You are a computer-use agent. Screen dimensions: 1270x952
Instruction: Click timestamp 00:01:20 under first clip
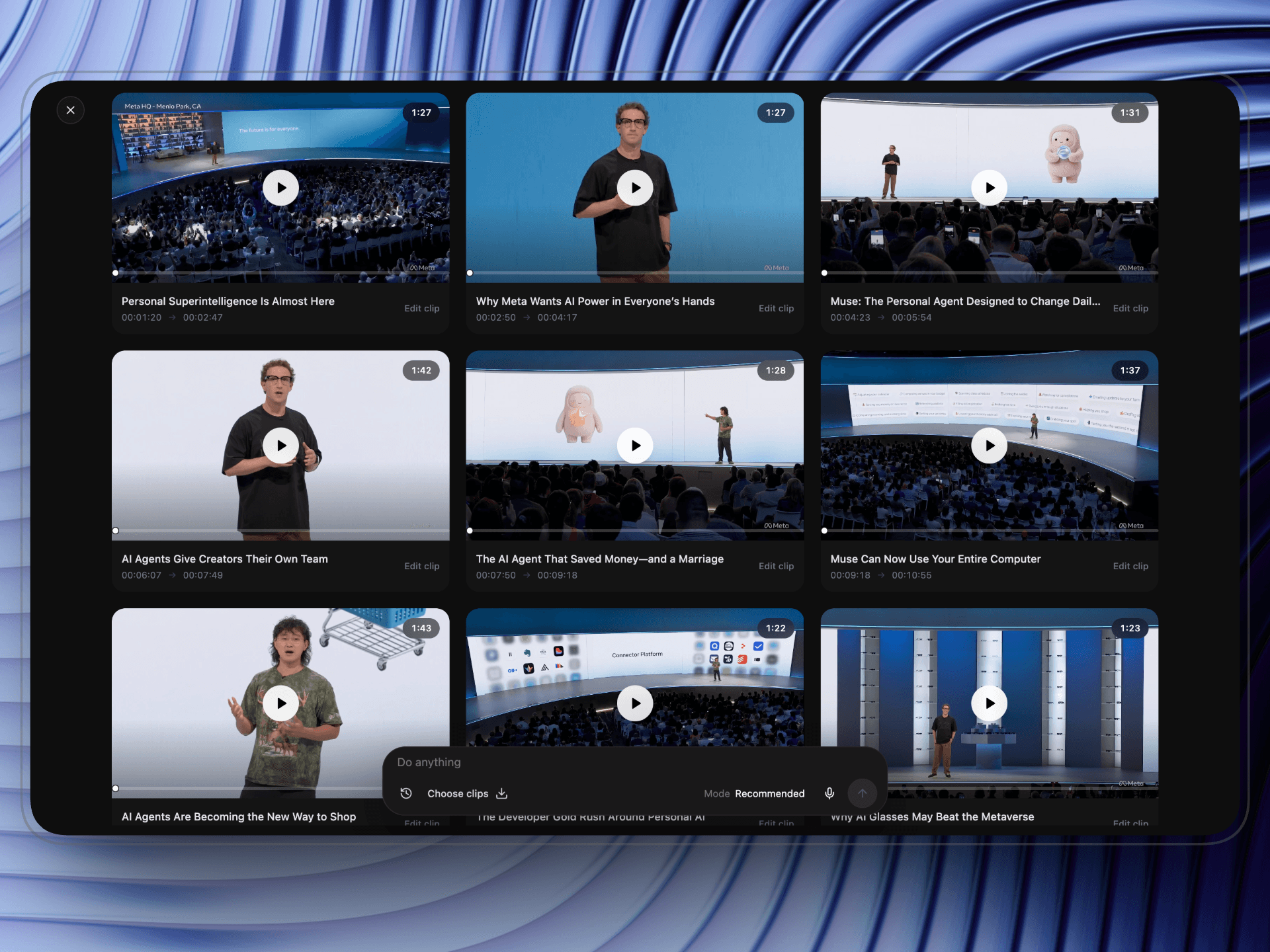pos(142,317)
